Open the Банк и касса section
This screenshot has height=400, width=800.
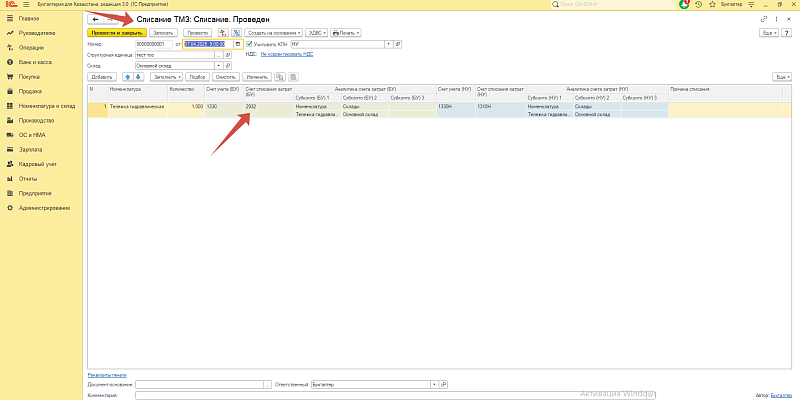coord(31,61)
